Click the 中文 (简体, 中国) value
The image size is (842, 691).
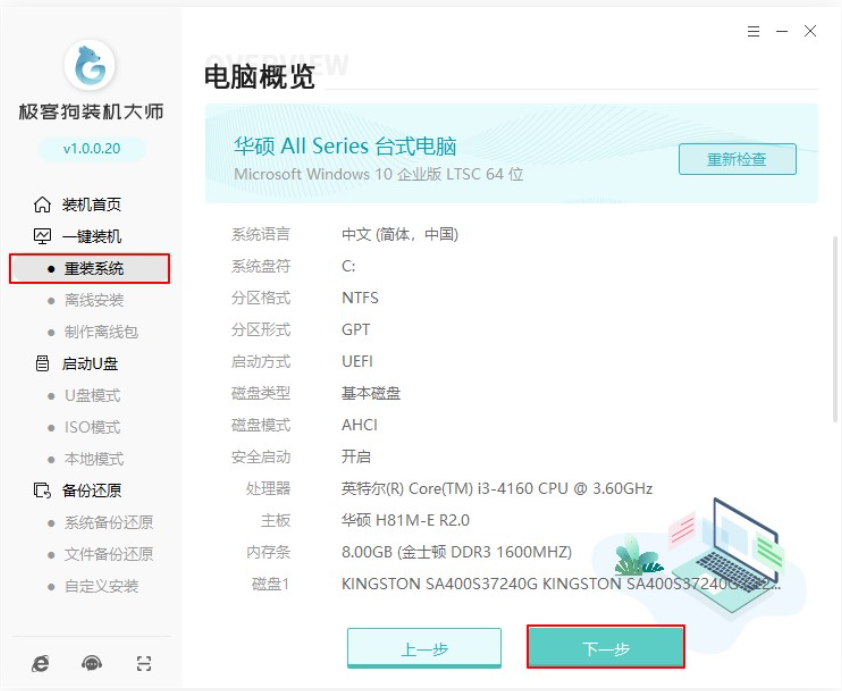[400, 235]
